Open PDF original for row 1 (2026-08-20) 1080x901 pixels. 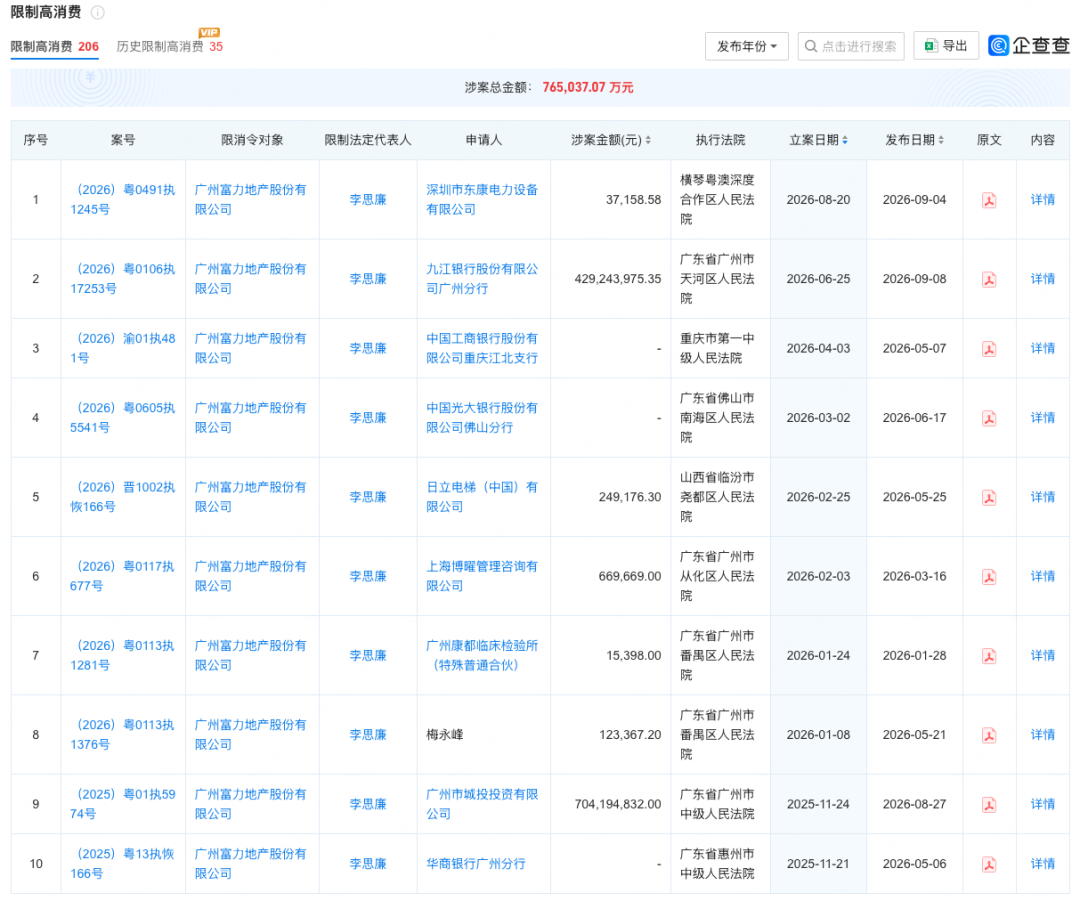coord(989,200)
